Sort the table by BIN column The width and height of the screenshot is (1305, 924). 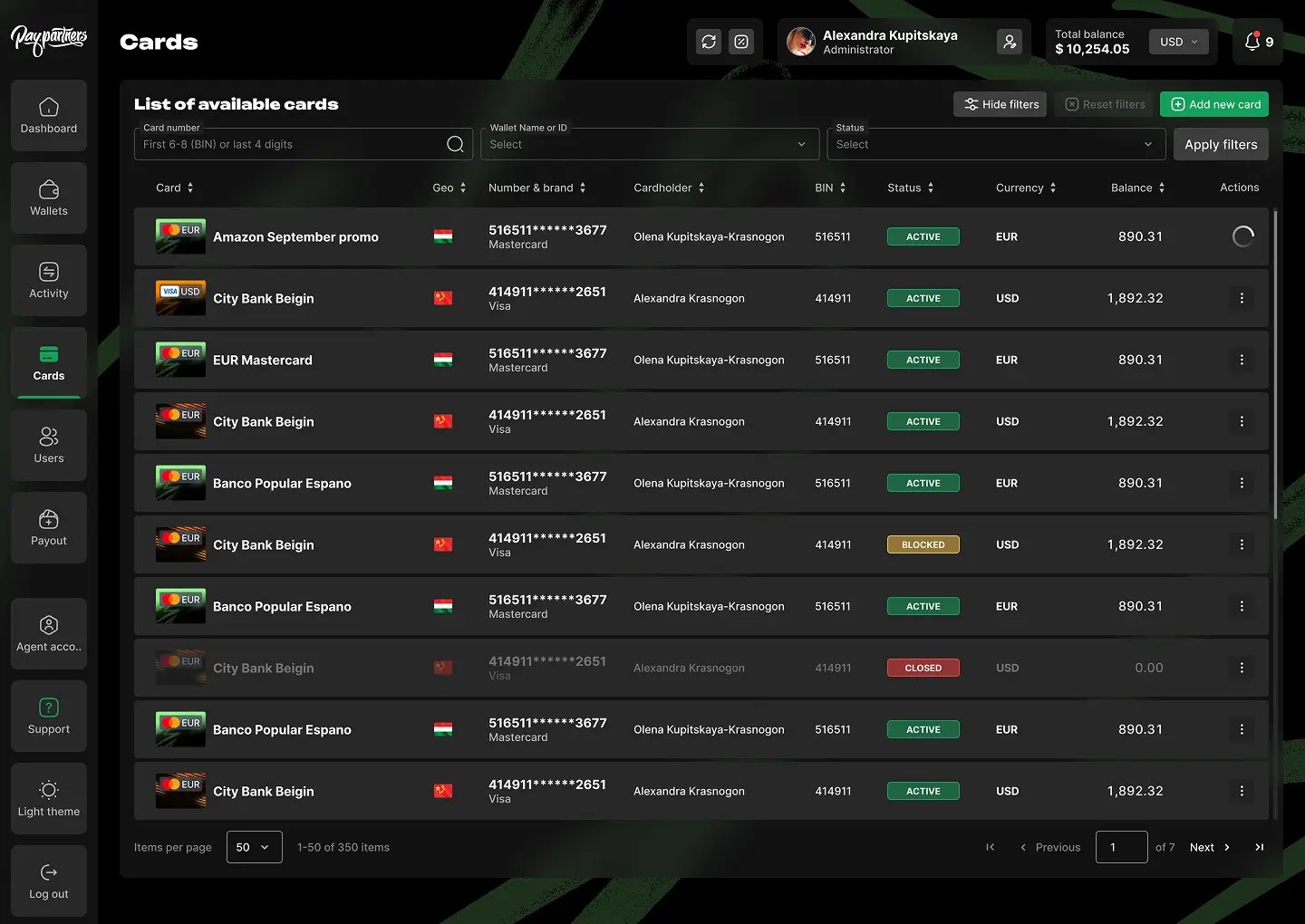point(830,188)
